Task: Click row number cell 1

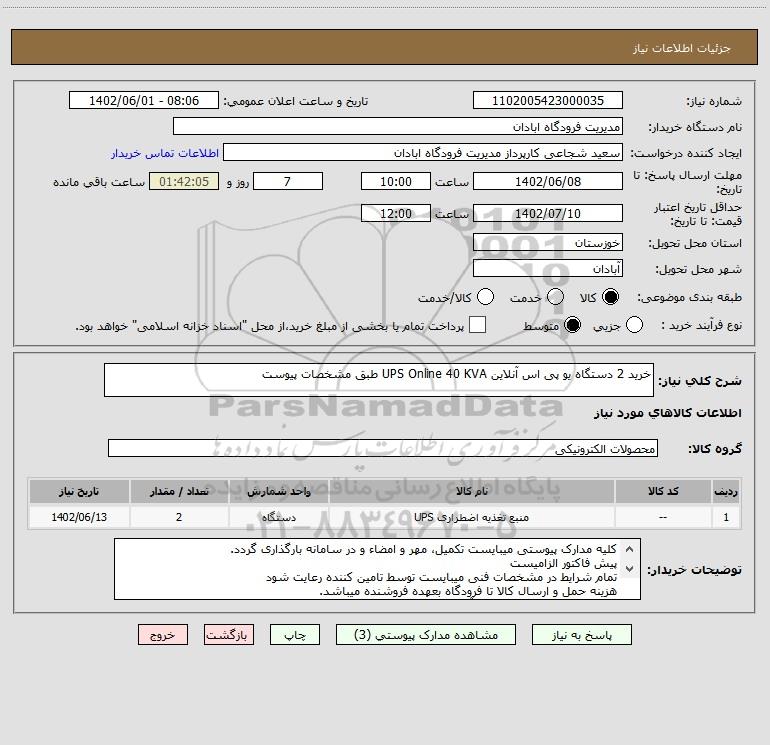Action: [726, 517]
